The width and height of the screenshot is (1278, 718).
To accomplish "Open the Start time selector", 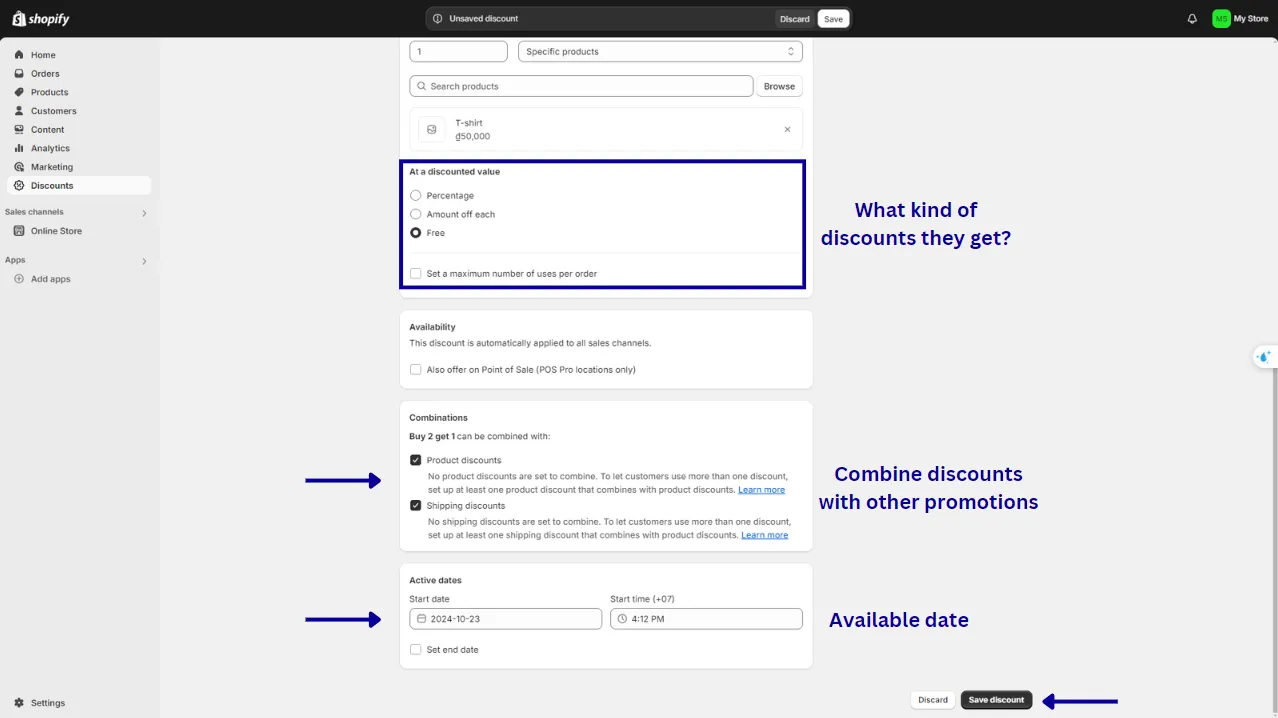I will coord(706,619).
